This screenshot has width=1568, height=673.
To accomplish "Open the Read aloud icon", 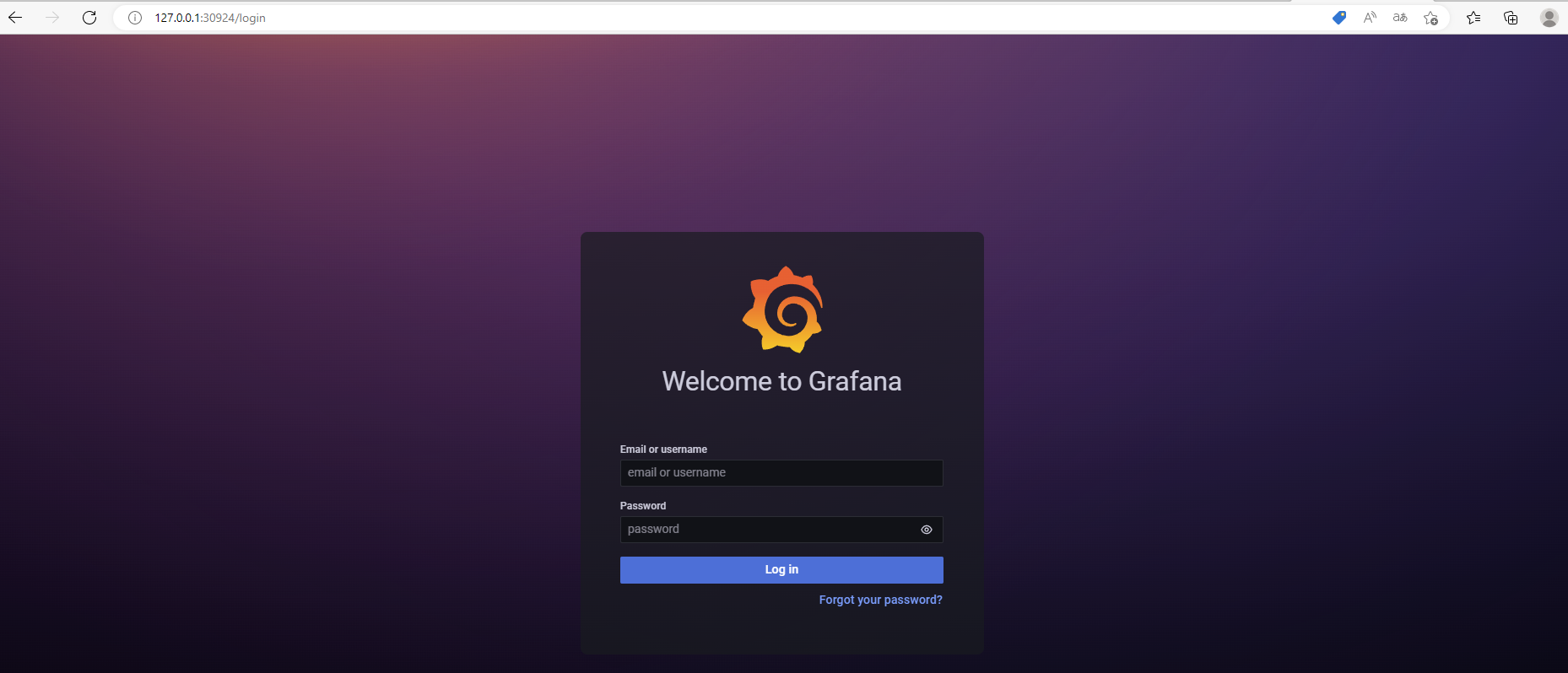I will pos(1370,18).
